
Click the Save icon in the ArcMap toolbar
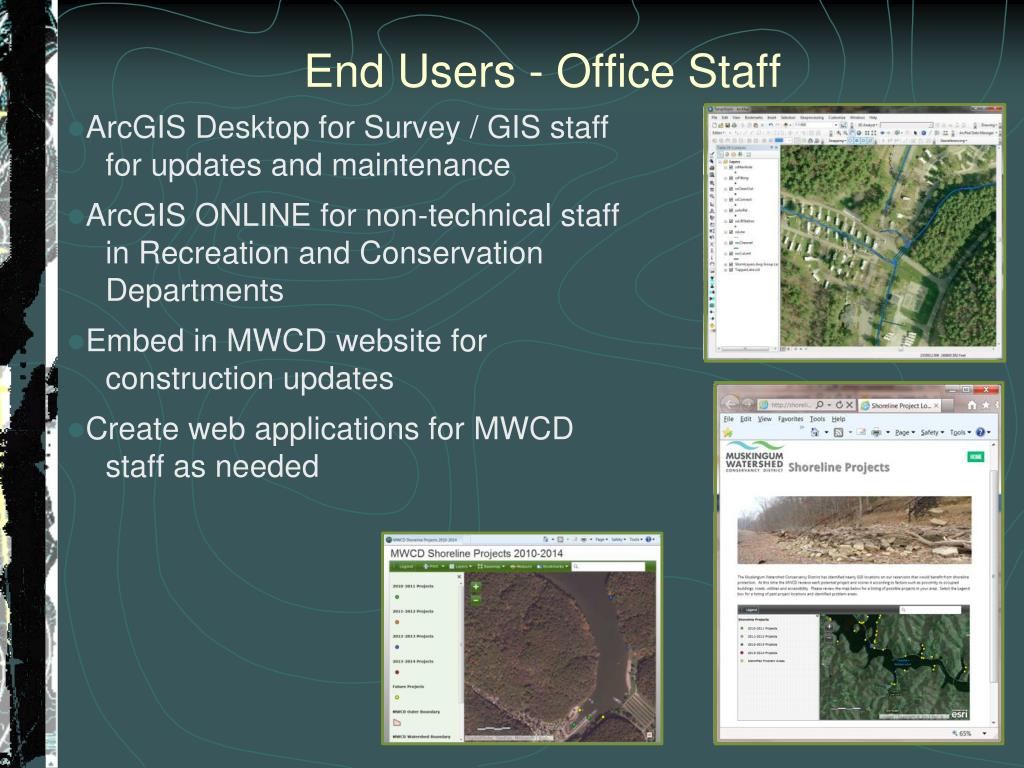[x=728, y=125]
